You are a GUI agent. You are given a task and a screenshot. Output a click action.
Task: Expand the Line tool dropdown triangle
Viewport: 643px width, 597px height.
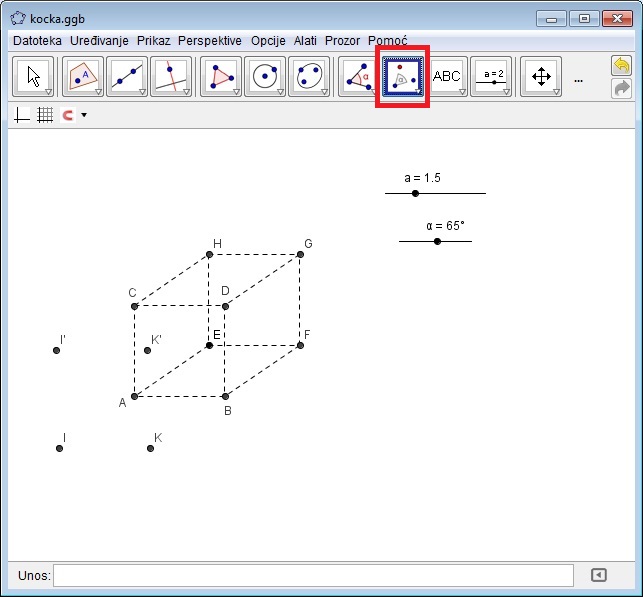click(x=142, y=92)
